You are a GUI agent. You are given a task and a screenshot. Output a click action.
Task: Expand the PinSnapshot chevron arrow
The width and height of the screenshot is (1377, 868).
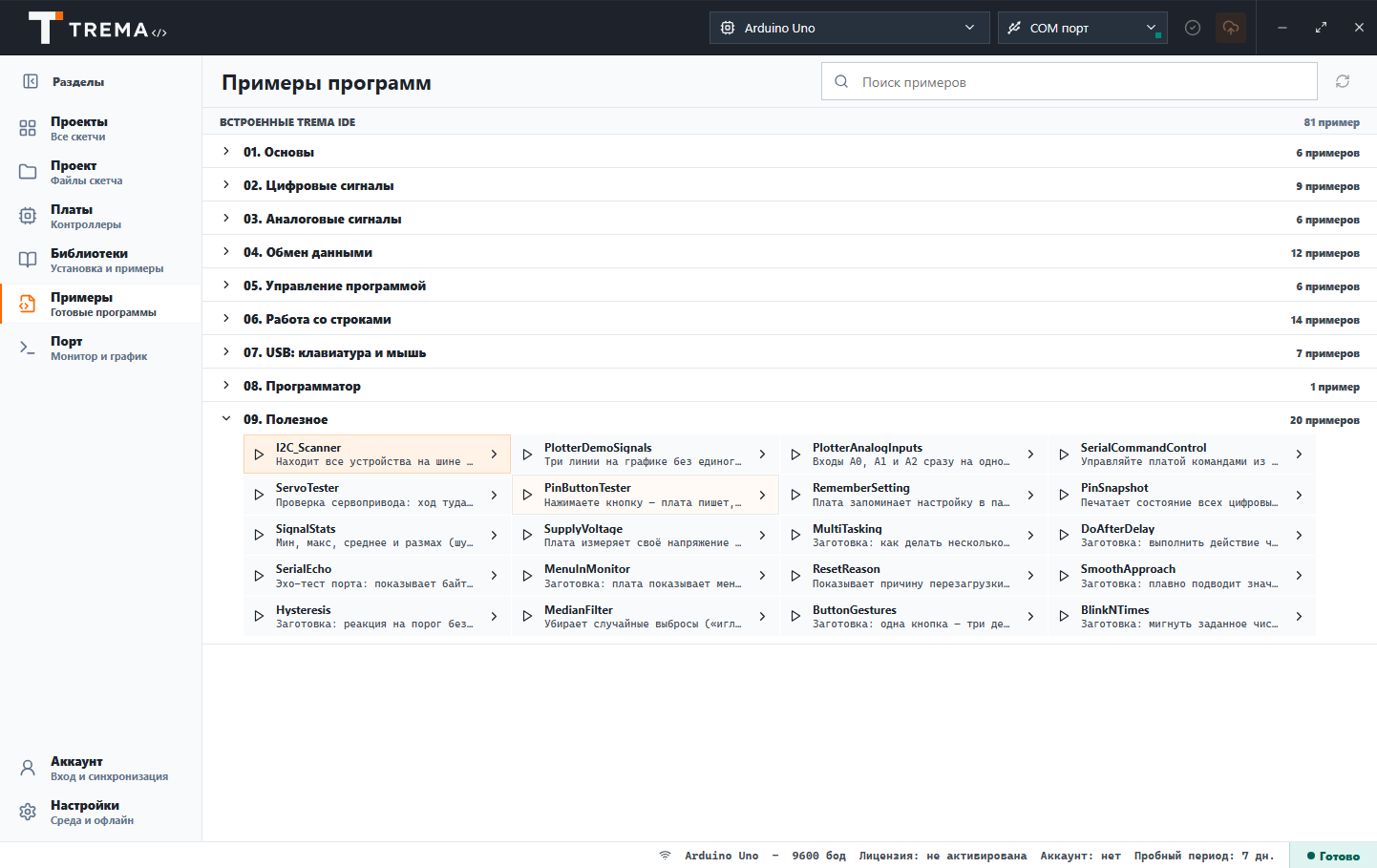point(1299,495)
